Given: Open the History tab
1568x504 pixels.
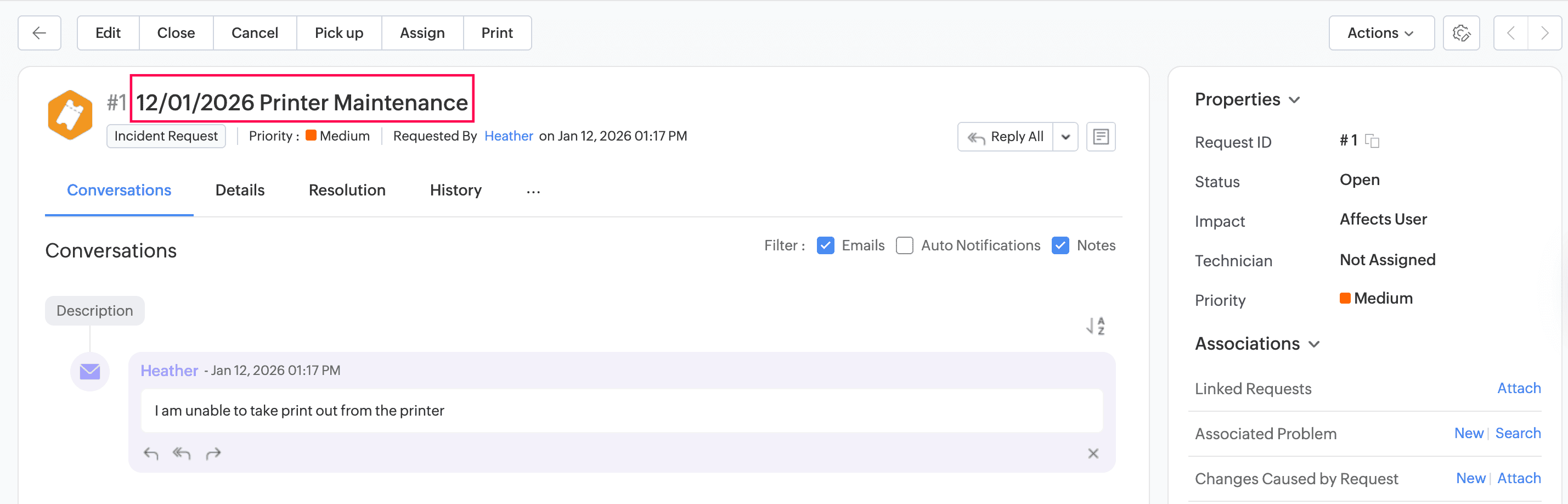Looking at the screenshot, I should [455, 190].
